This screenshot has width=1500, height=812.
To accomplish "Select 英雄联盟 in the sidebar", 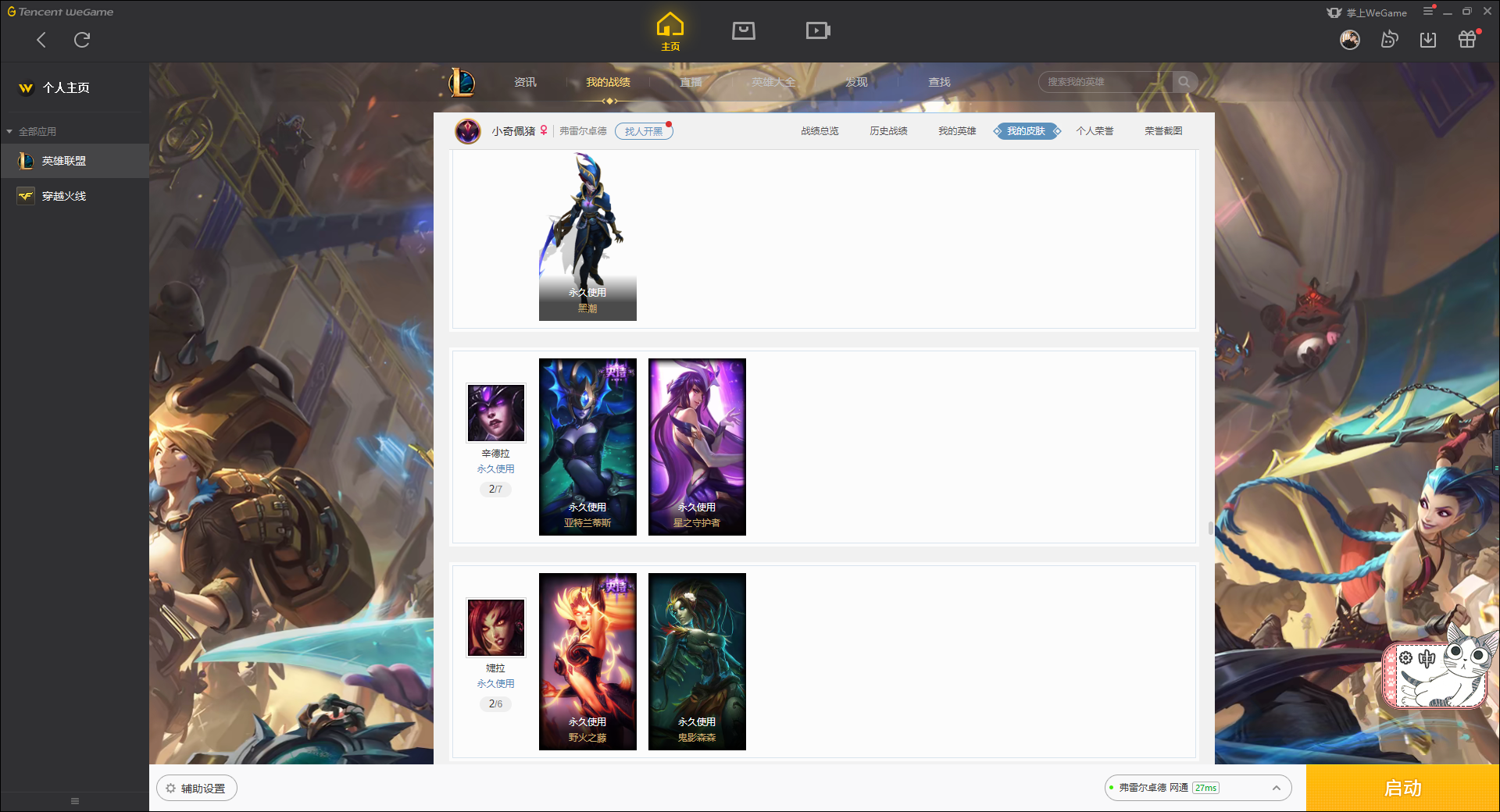I will tap(74, 161).
